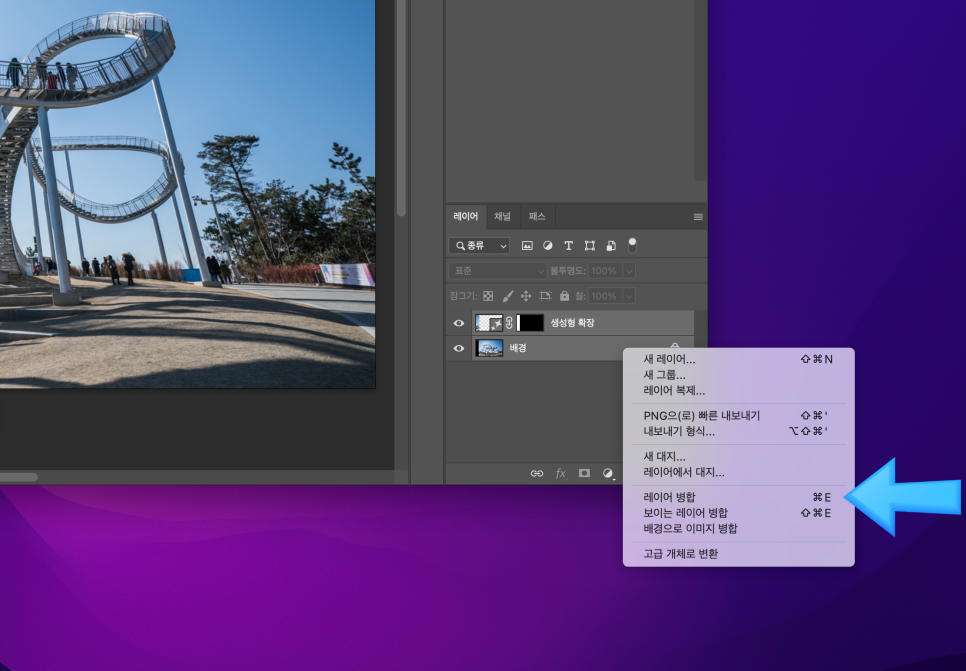The height and width of the screenshot is (671, 966).
Task: Lock position move-arrows icon
Action: point(526,296)
